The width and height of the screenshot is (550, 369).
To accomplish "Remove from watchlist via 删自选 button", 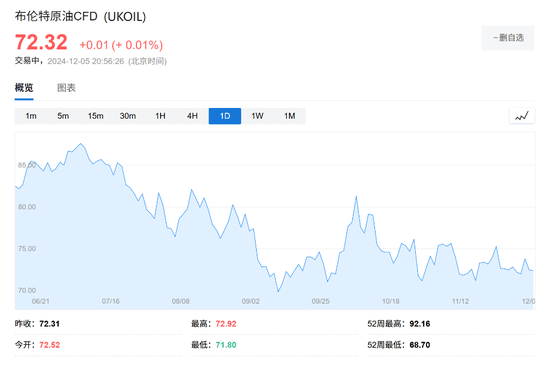I will click(x=508, y=38).
